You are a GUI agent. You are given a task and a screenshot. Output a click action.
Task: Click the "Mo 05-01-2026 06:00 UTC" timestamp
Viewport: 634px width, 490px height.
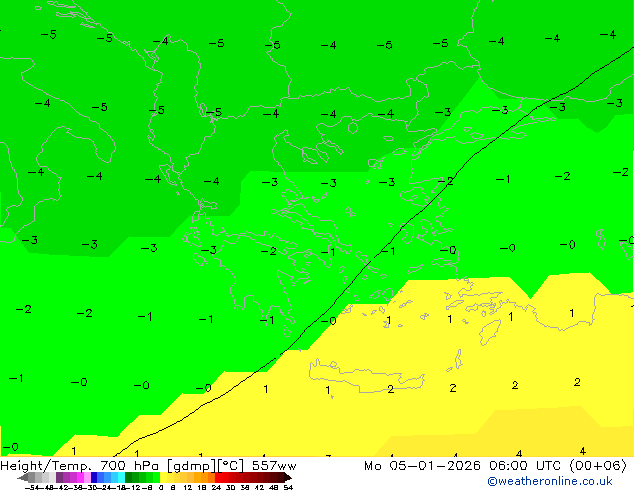[464, 466]
